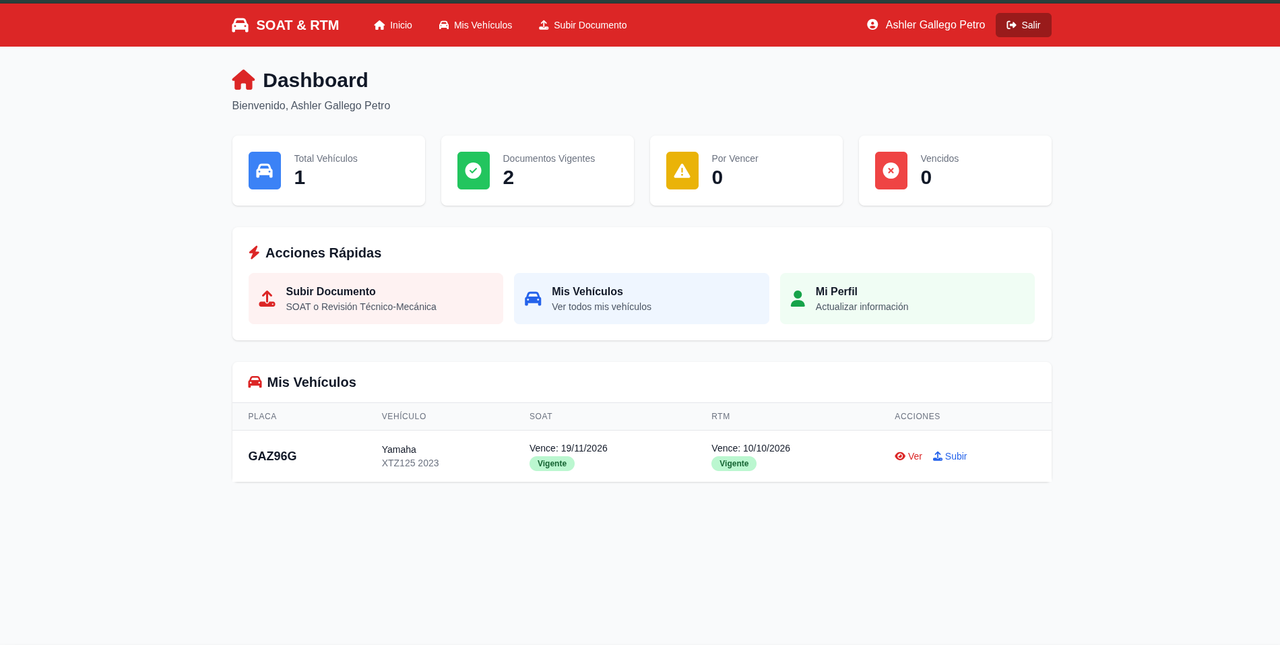The height and width of the screenshot is (645, 1280).
Task: Click the Yamaha vehicle name cell
Action: (x=399, y=449)
